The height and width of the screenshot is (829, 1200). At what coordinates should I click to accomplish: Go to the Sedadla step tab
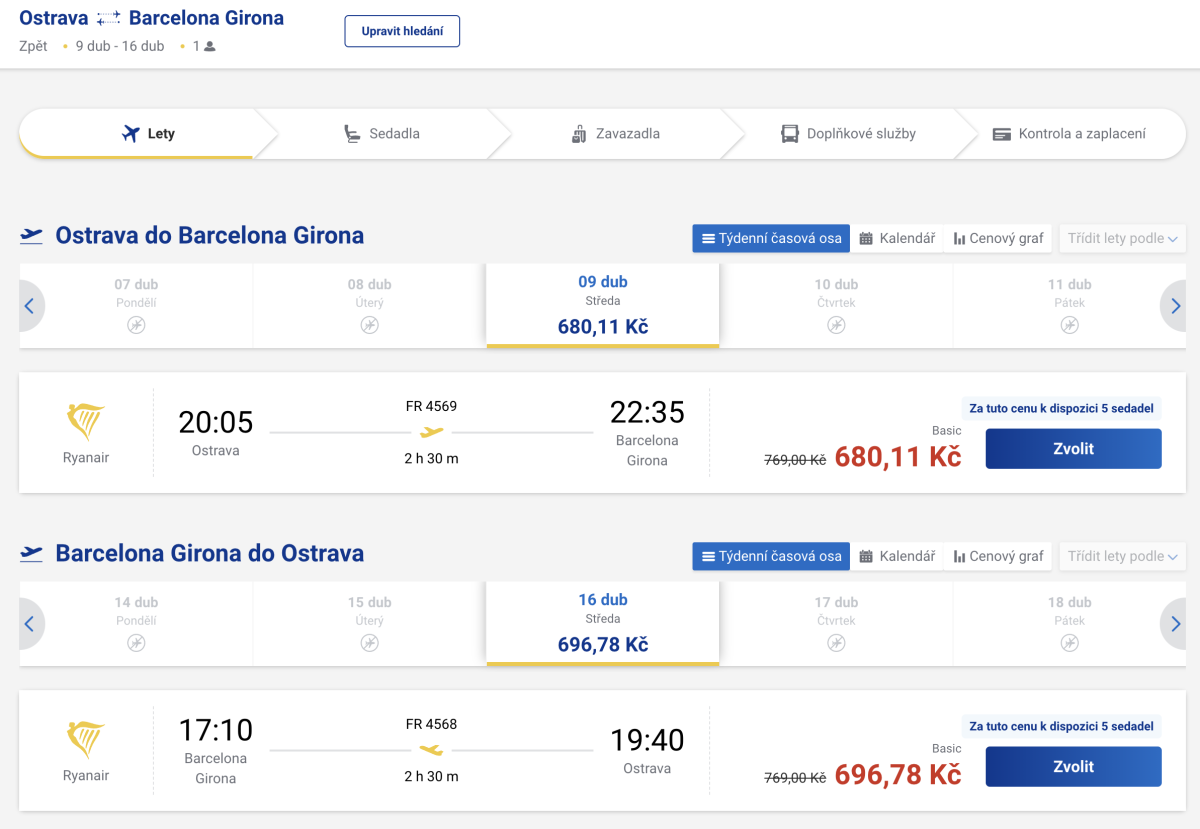(x=381, y=134)
